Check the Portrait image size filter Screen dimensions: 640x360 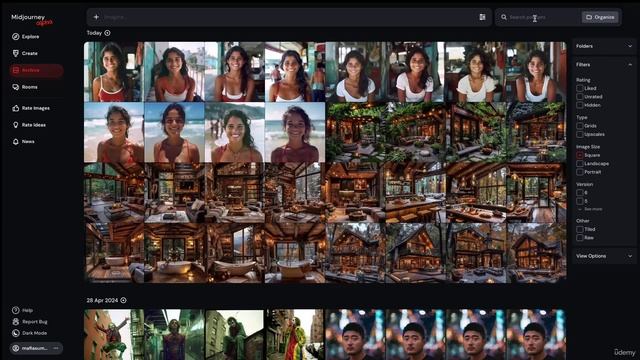pos(580,172)
